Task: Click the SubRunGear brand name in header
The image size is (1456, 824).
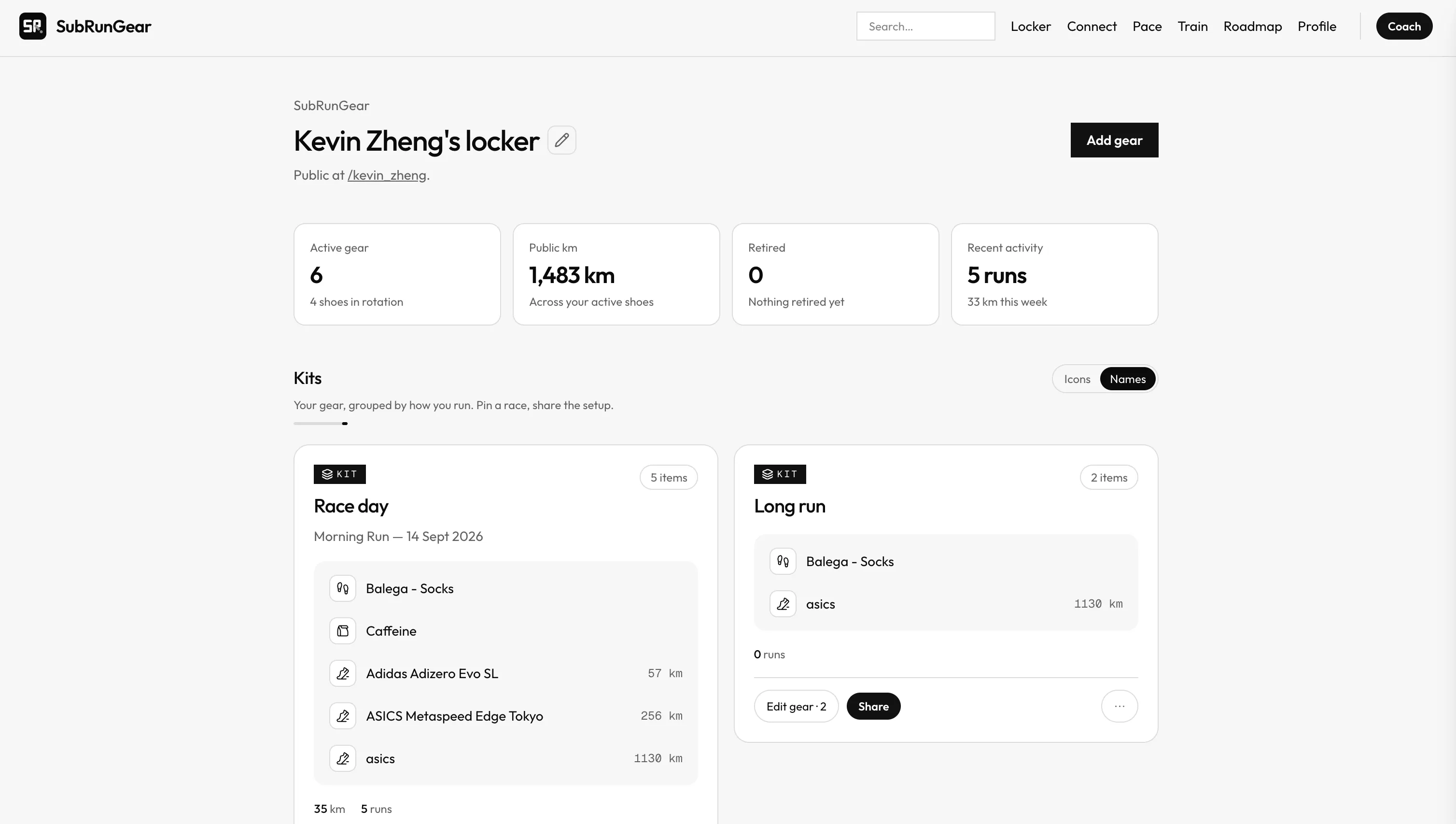Action: click(103, 26)
